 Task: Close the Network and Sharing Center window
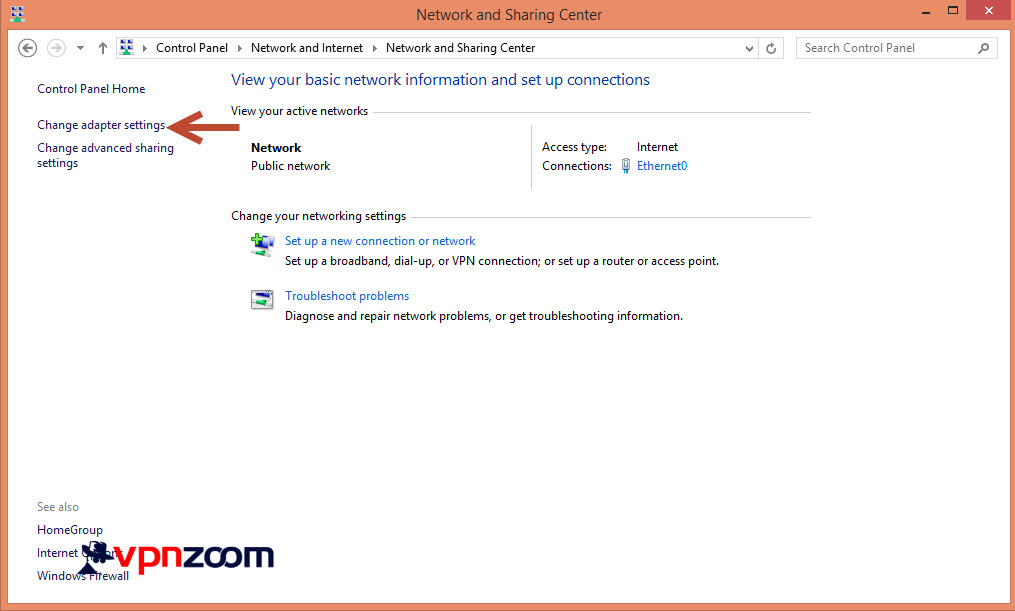pyautogui.click(x=988, y=10)
